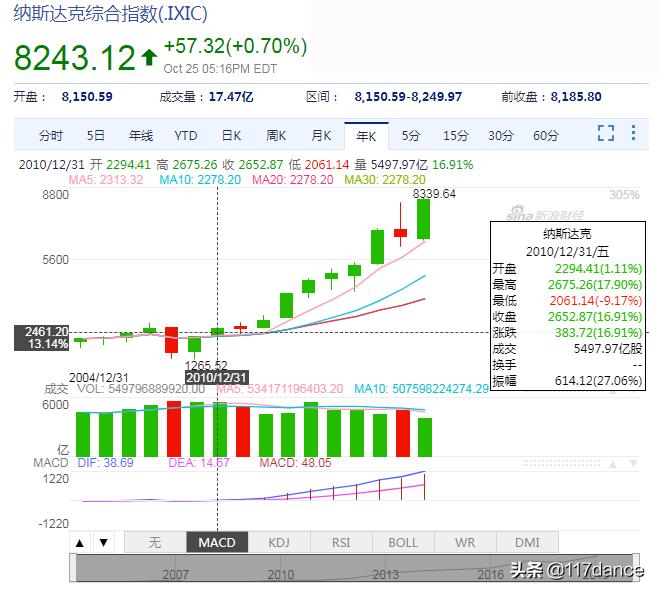Open the three-dot more options menu
Screen dimensions: 659x594
point(633,133)
